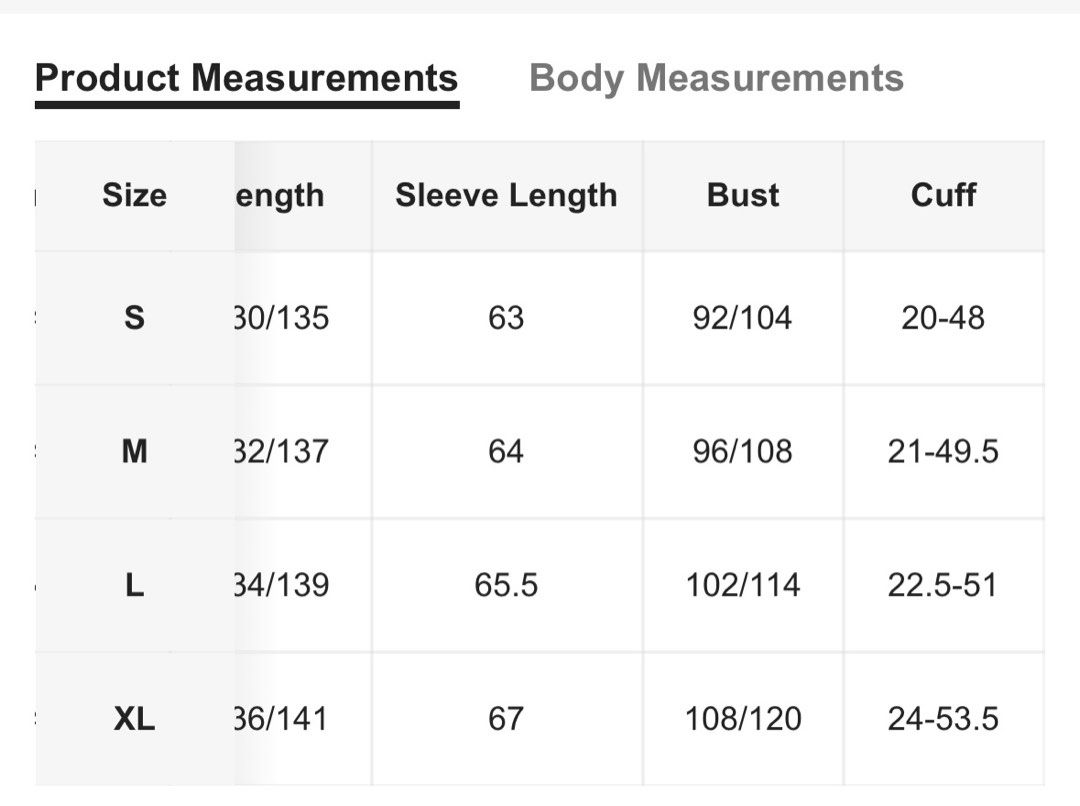Select the S size row label

[x=134, y=318]
